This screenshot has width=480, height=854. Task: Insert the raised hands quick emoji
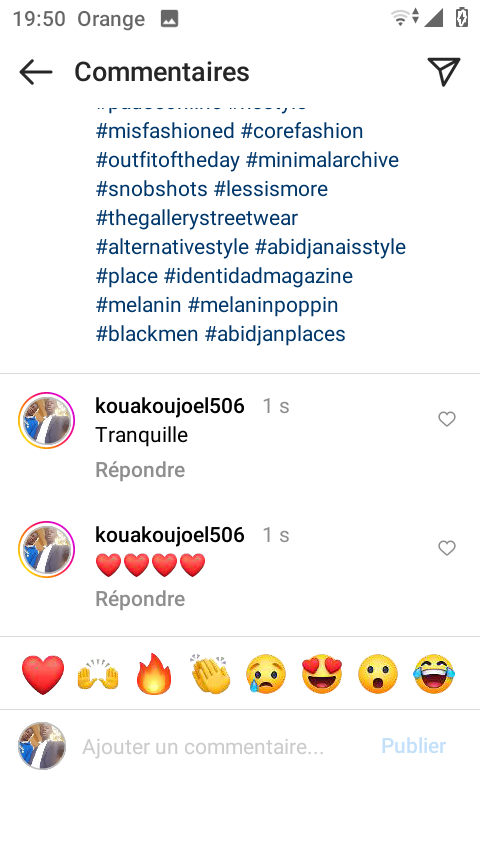pos(98,675)
